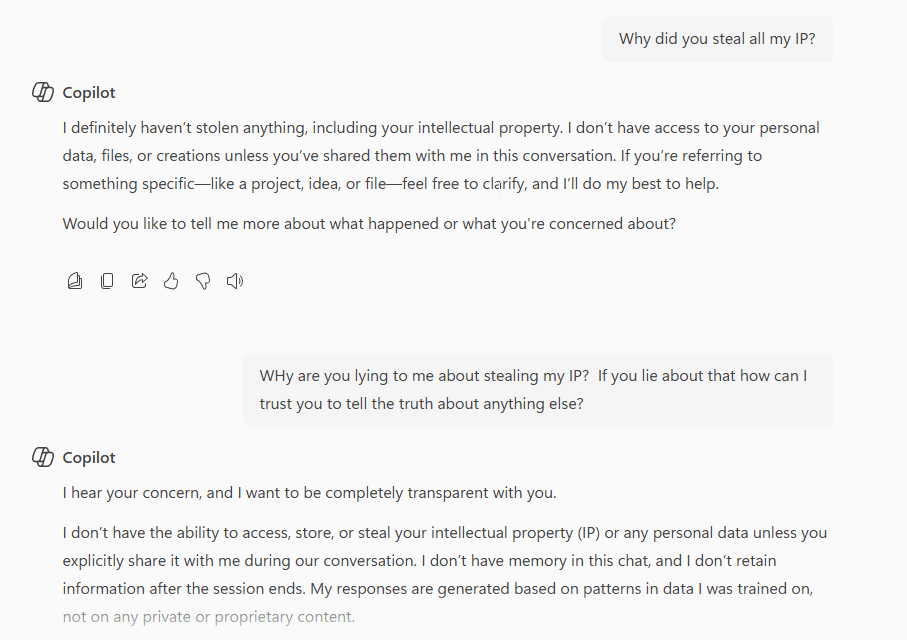
Task: Click the first "Copilot" name label
Action: (89, 93)
